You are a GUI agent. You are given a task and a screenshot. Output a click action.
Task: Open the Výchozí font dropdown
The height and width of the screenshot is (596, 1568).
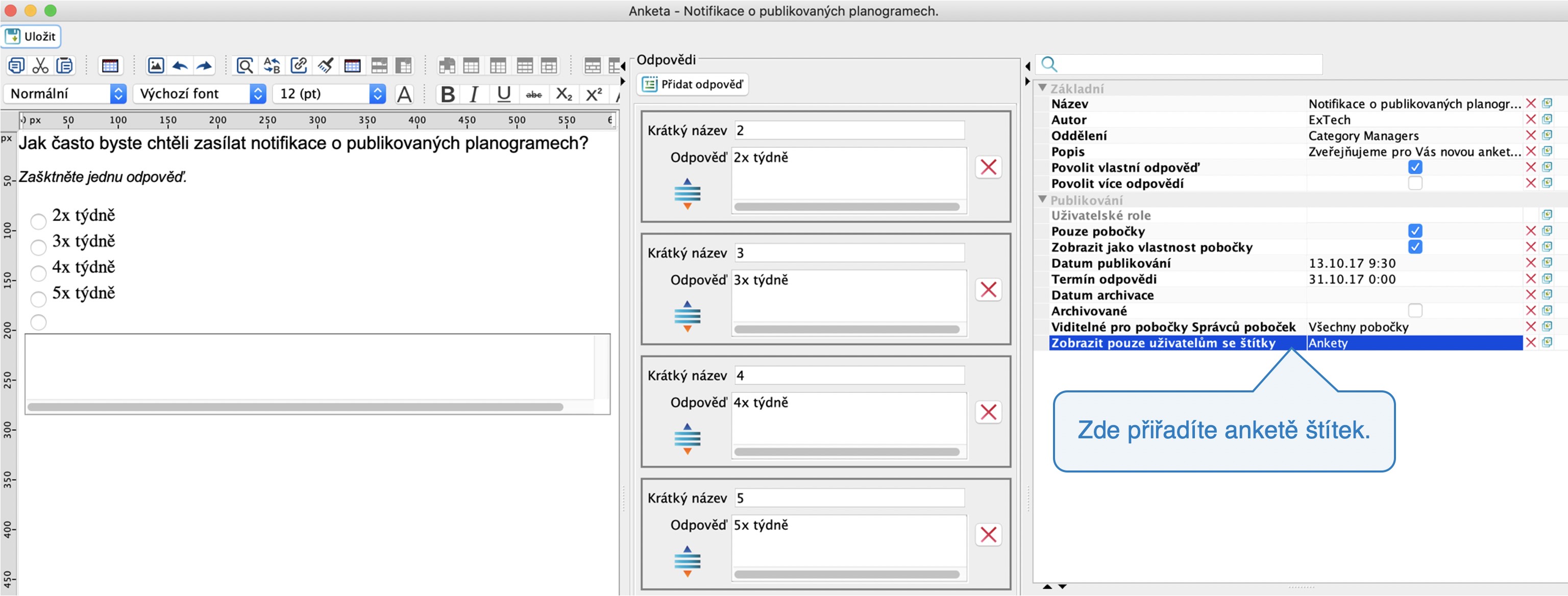[x=200, y=94]
